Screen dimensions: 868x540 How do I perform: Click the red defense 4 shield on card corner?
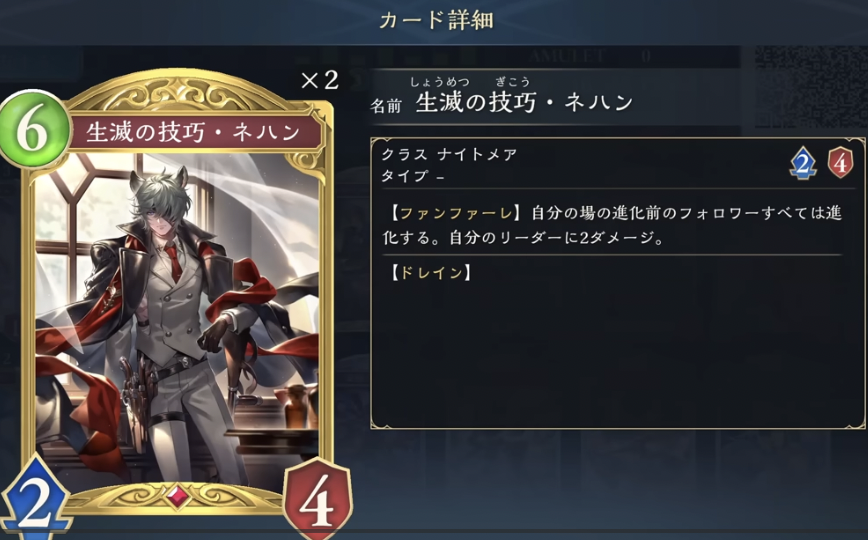[317, 499]
